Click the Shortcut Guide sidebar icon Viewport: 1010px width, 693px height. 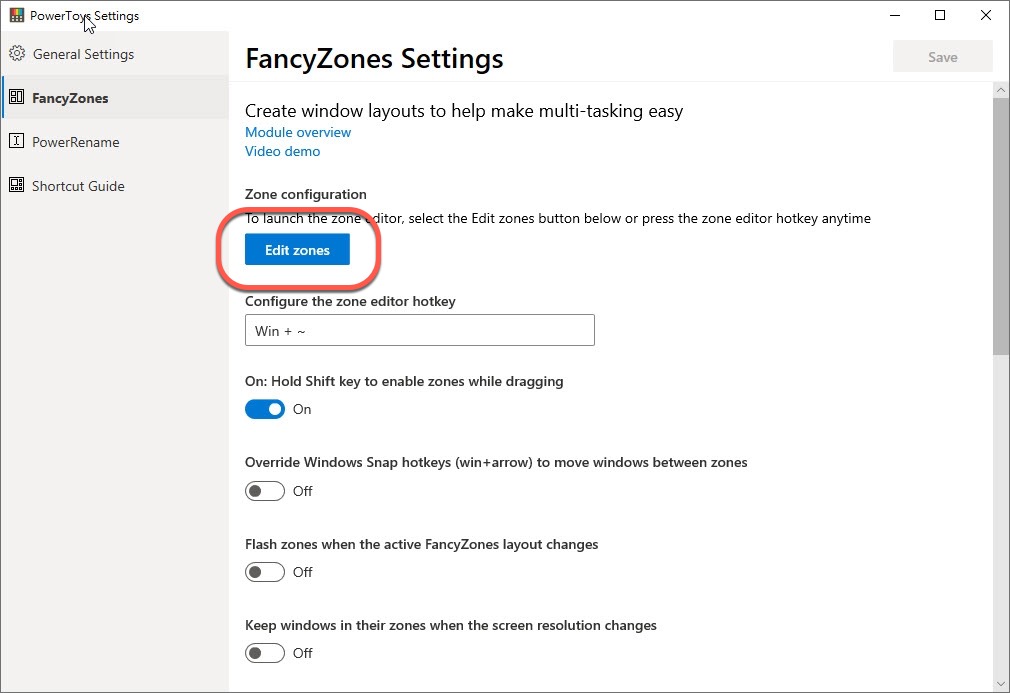click(16, 186)
